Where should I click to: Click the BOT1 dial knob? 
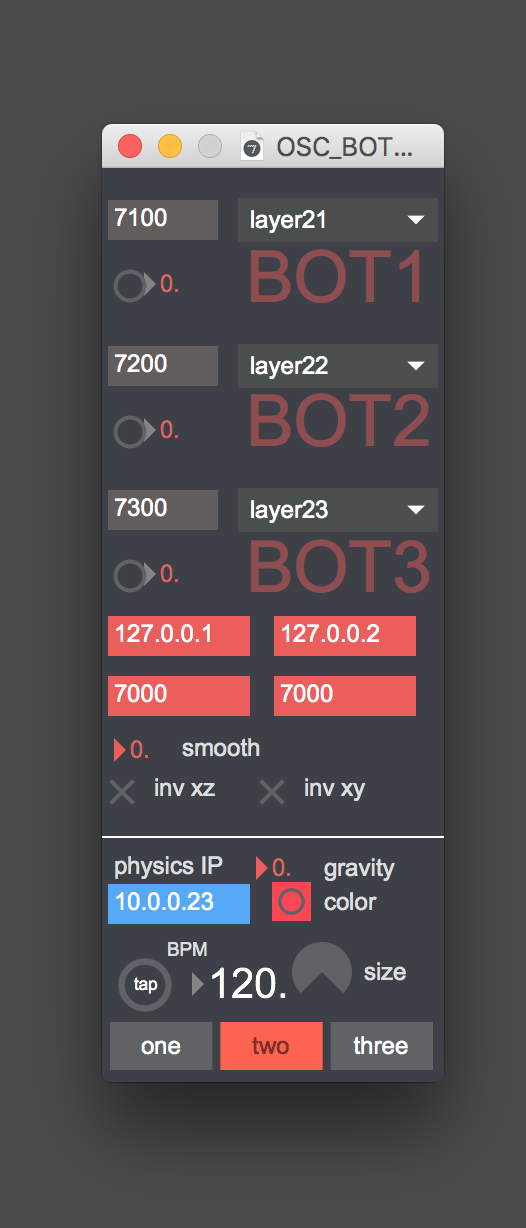[x=130, y=286]
